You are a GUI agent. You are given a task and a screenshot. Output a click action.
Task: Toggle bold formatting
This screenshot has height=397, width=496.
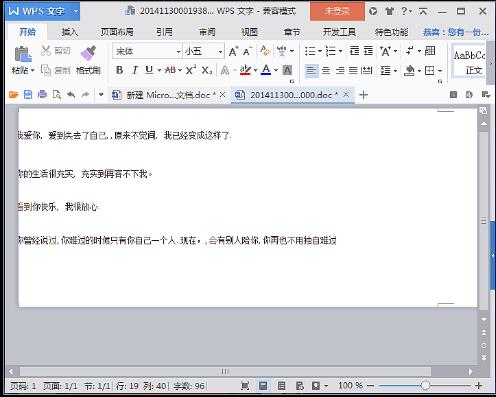[x=119, y=70]
